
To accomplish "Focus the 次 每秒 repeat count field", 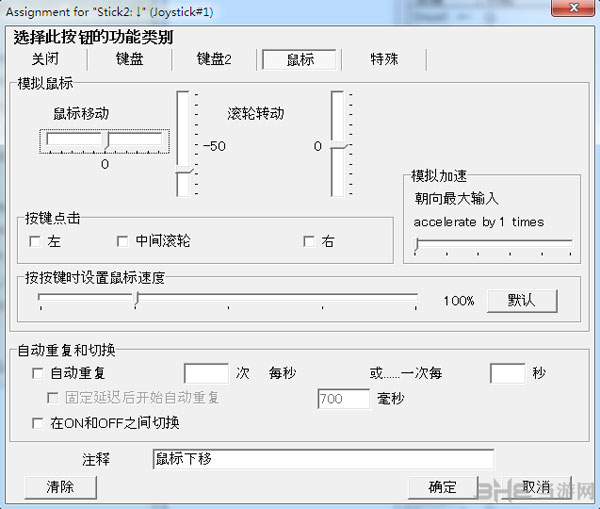I will click(x=206, y=373).
